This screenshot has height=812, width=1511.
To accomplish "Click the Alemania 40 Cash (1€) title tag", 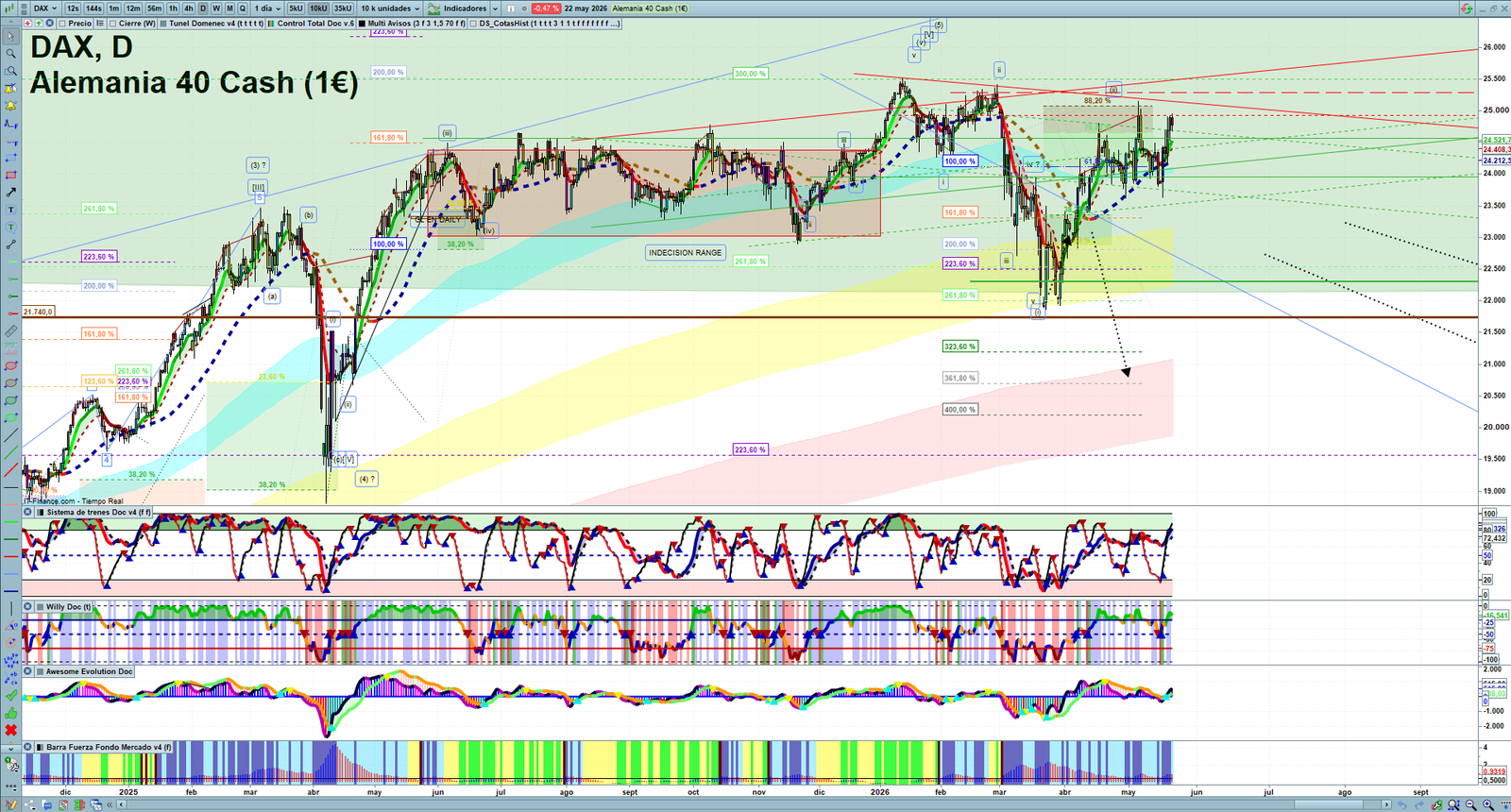I will (x=650, y=8).
